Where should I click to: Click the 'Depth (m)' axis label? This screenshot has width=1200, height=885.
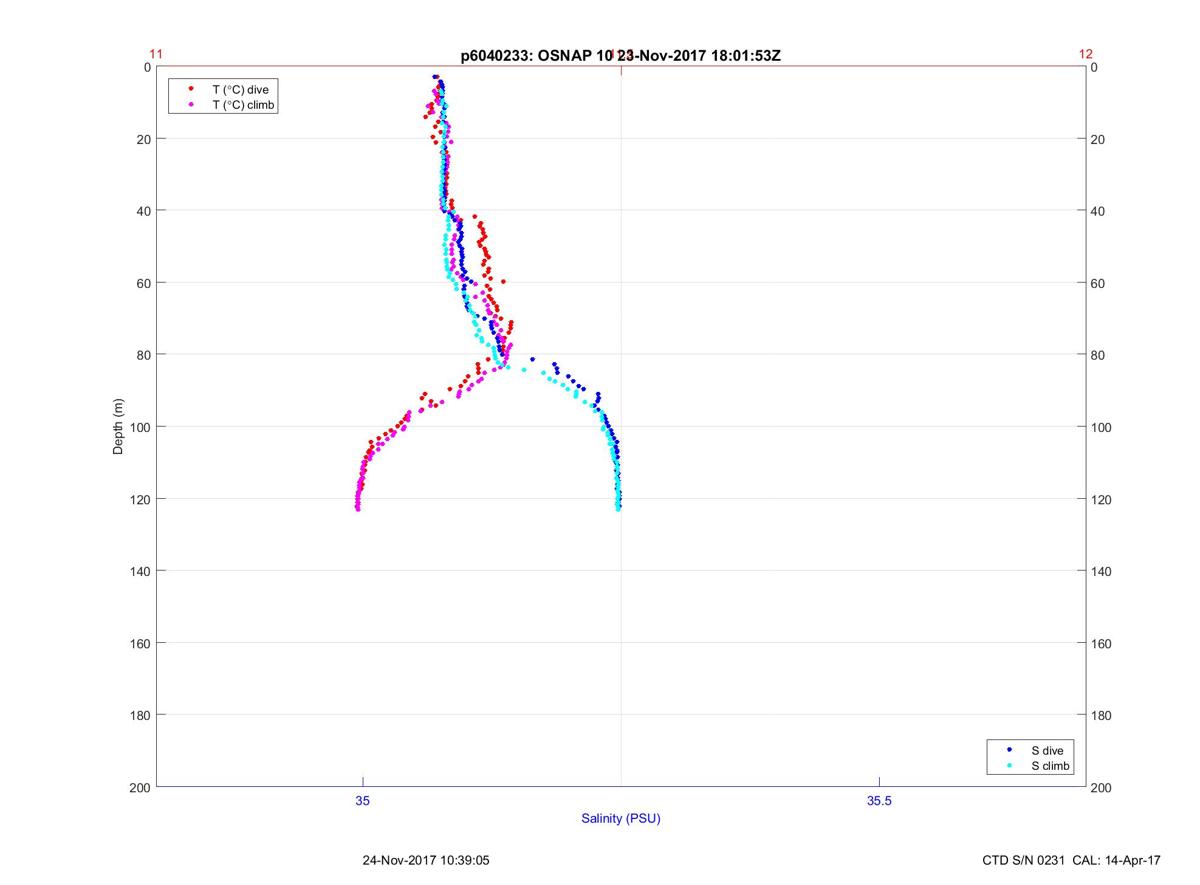(x=118, y=427)
